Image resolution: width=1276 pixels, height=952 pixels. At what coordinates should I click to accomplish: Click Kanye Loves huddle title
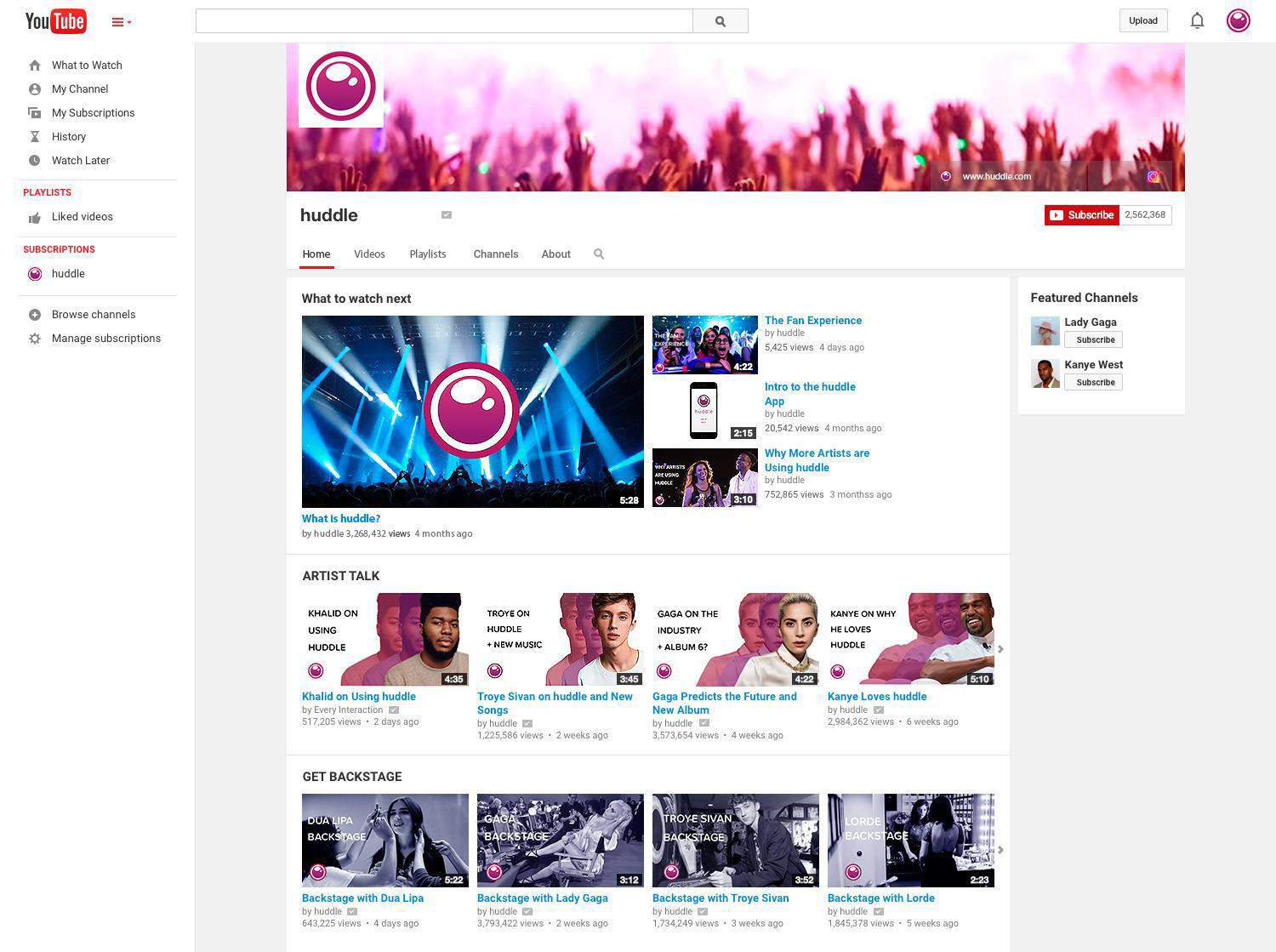tap(877, 697)
